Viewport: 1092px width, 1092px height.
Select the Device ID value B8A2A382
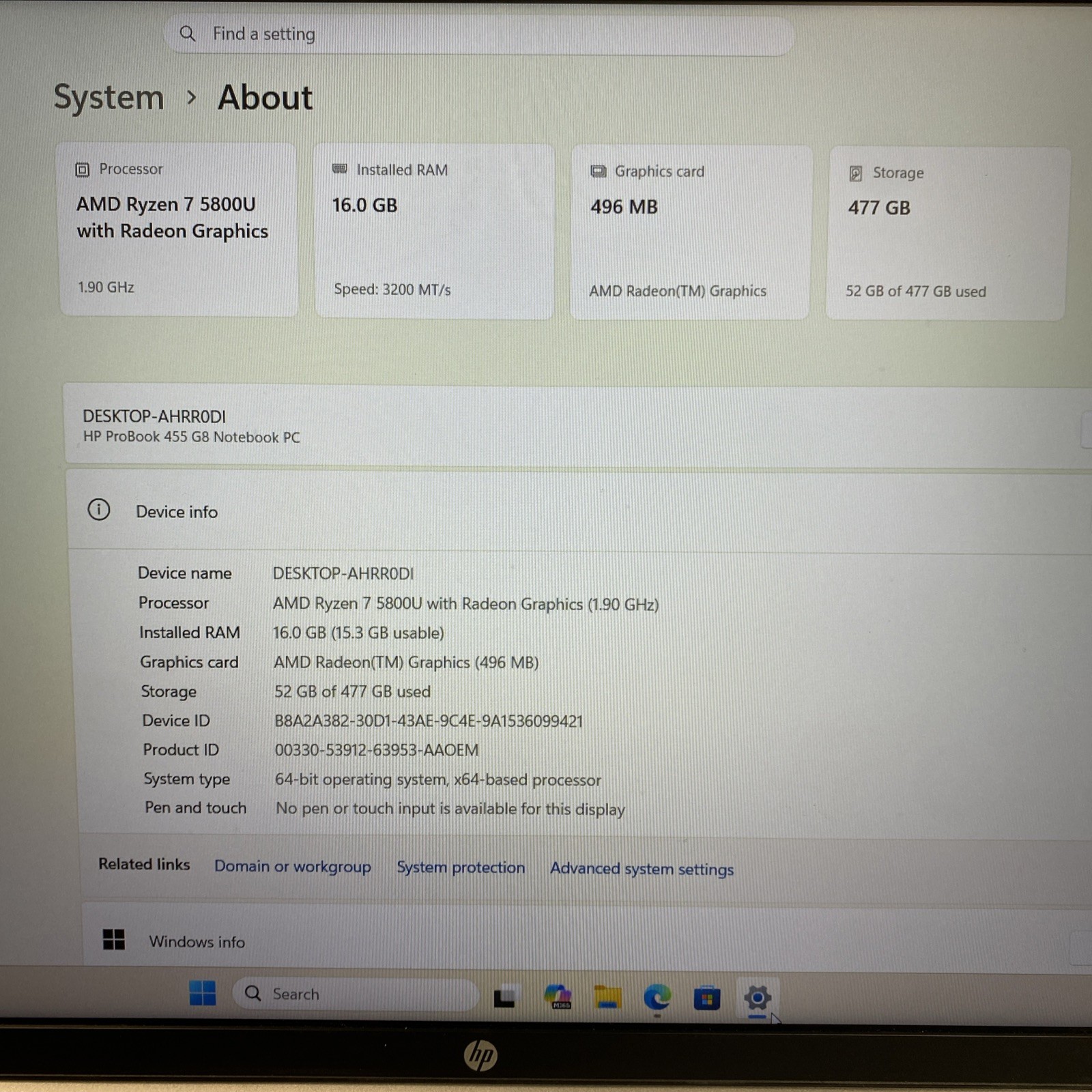429,721
